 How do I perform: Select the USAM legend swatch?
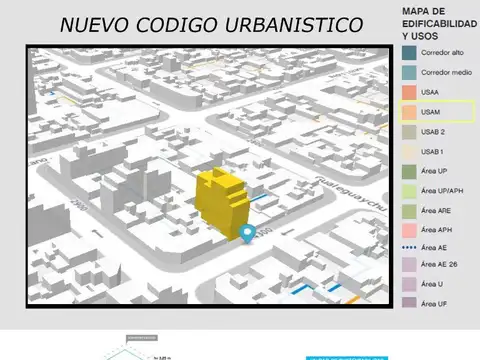pyautogui.click(x=409, y=112)
